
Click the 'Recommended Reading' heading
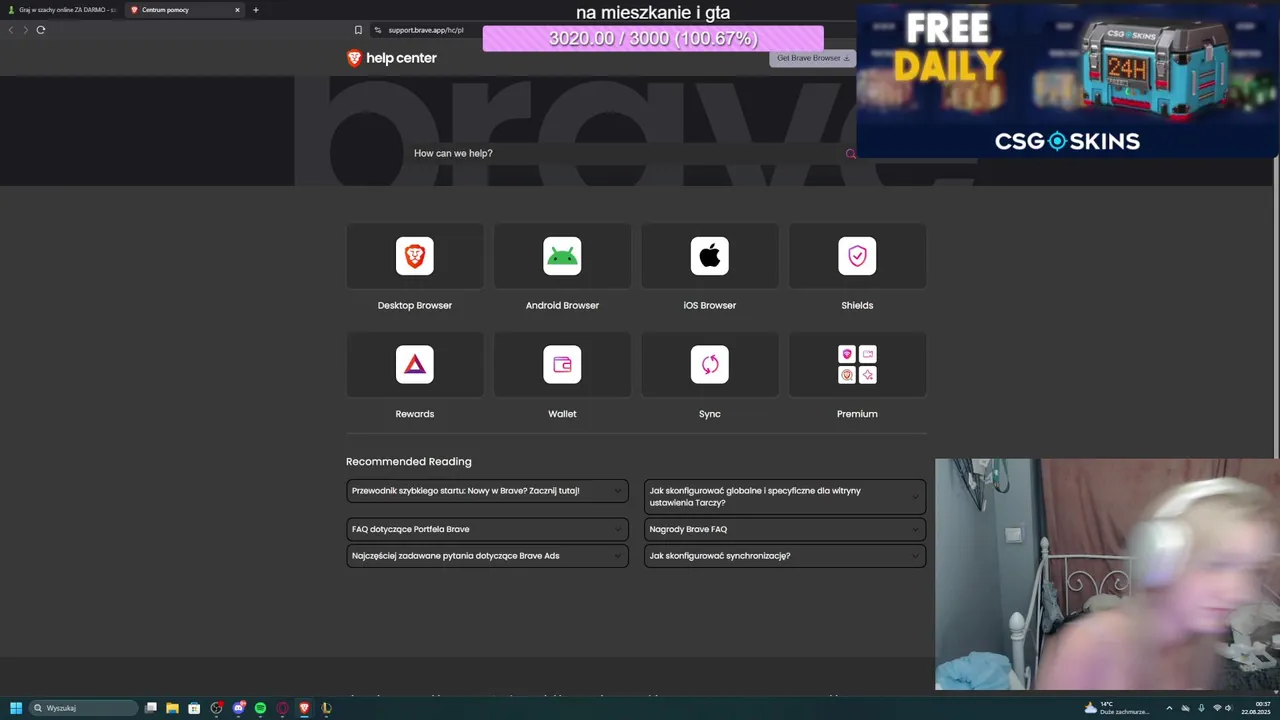pos(409,462)
